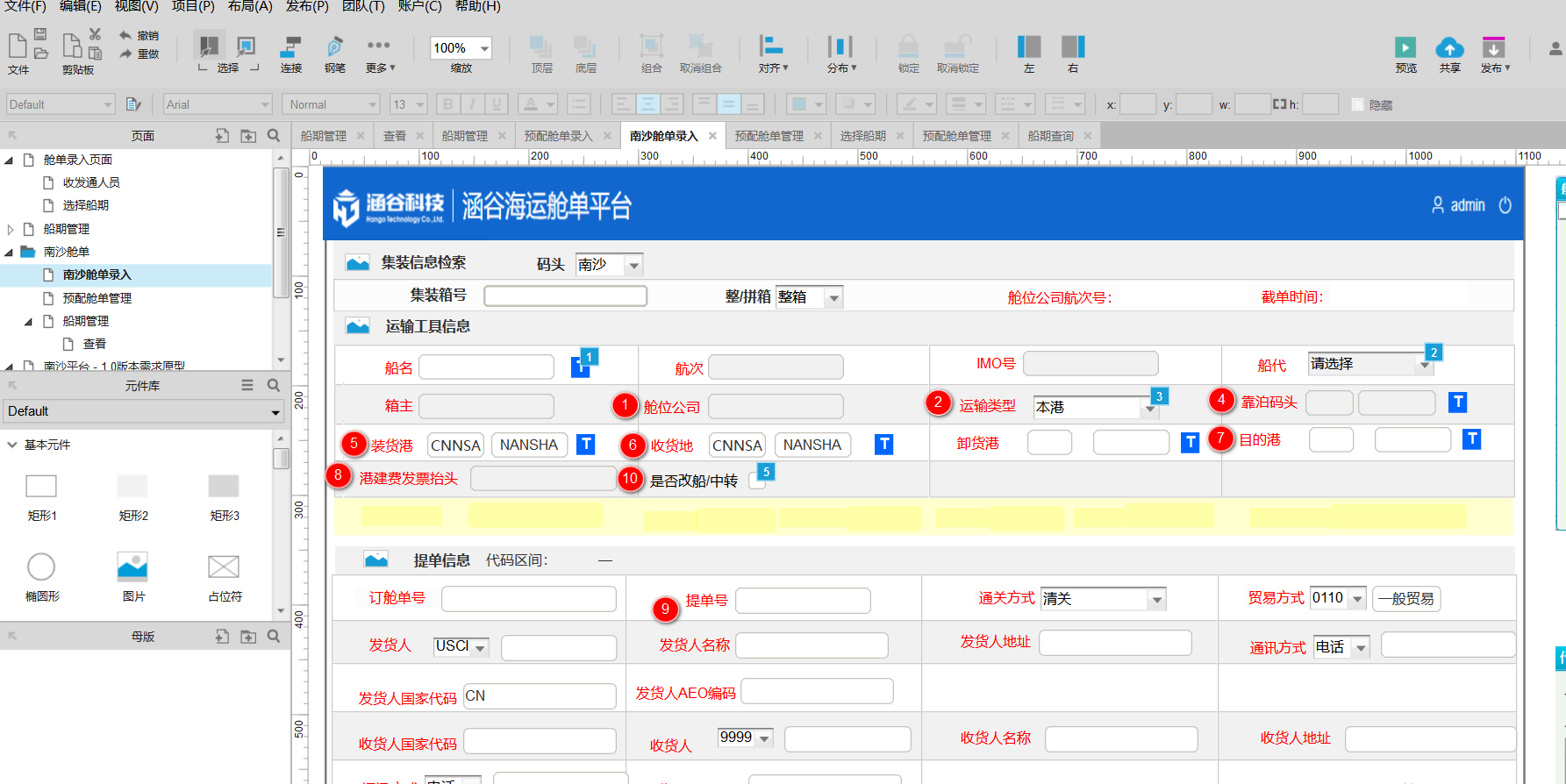Select the 椭圆形 ellipse widget
Image resolution: width=1566 pixels, height=784 pixels.
point(42,575)
